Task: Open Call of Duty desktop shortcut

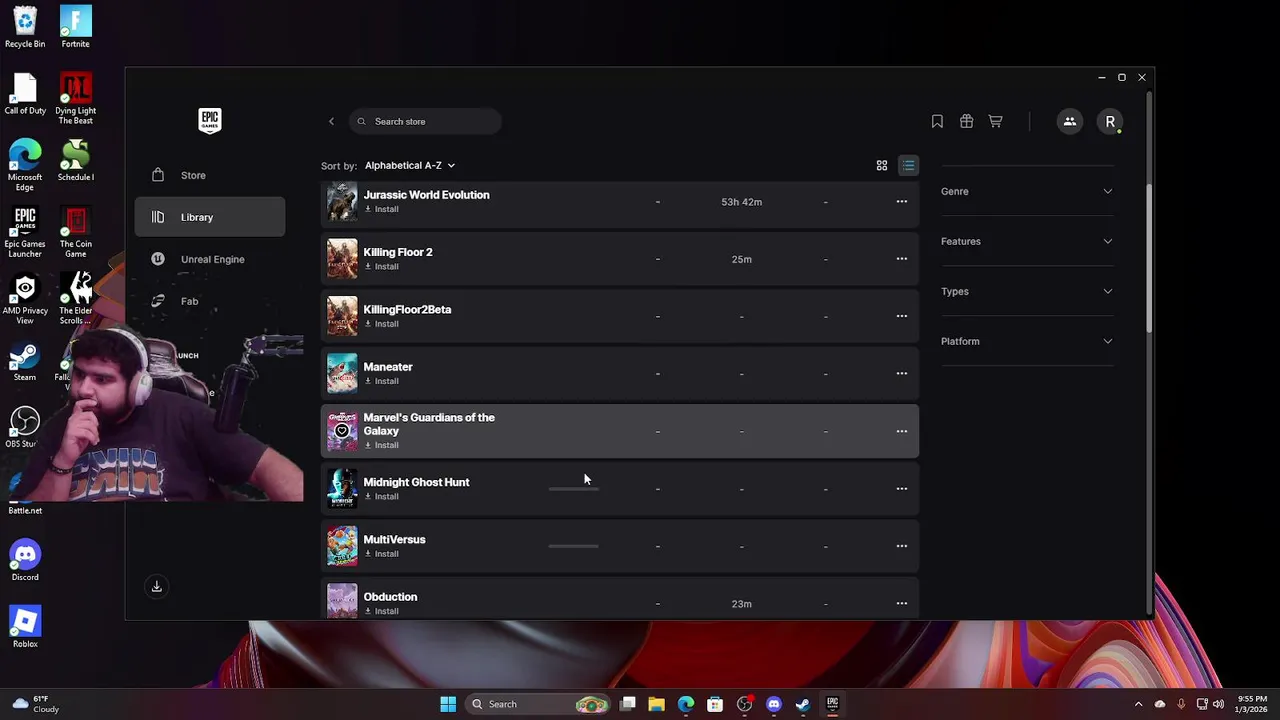Action: tap(25, 94)
